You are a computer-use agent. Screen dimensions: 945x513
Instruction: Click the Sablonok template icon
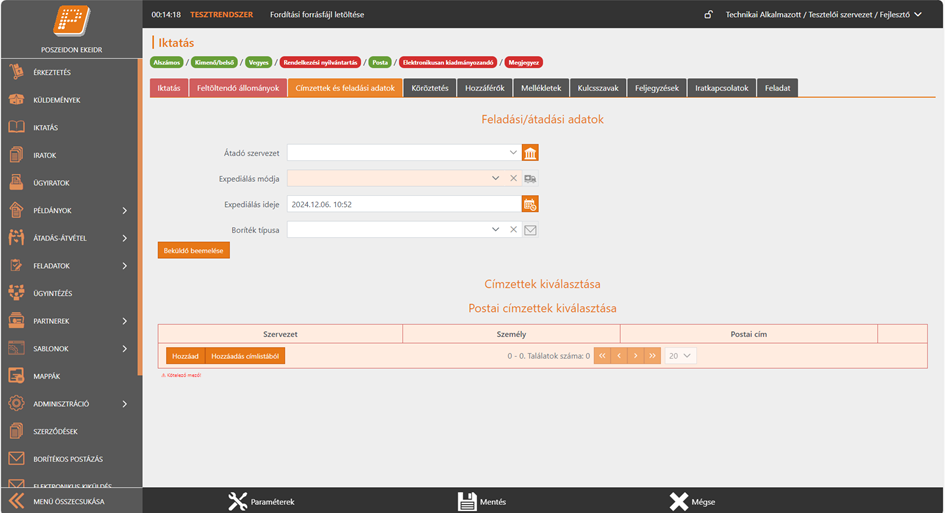pyautogui.click(x=16, y=348)
